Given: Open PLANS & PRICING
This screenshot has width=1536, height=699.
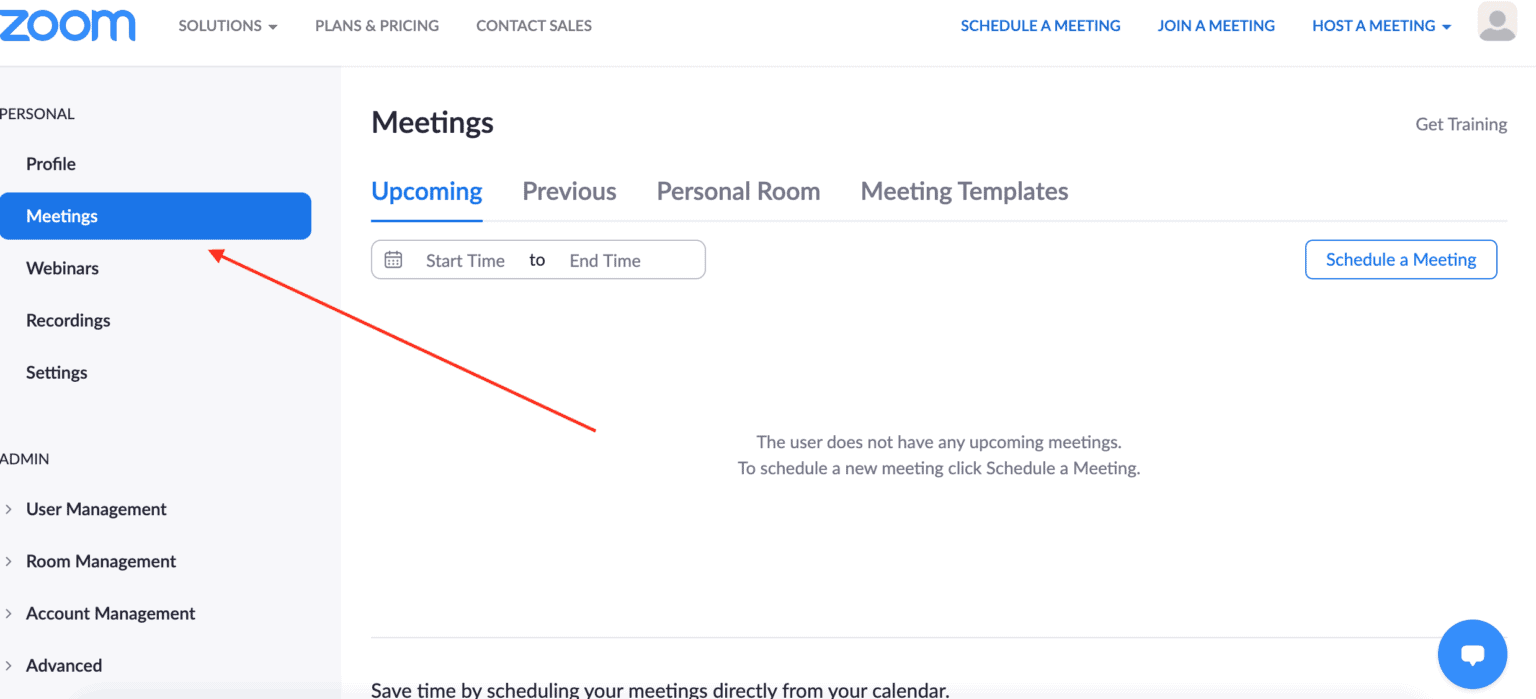Looking at the screenshot, I should [x=377, y=25].
